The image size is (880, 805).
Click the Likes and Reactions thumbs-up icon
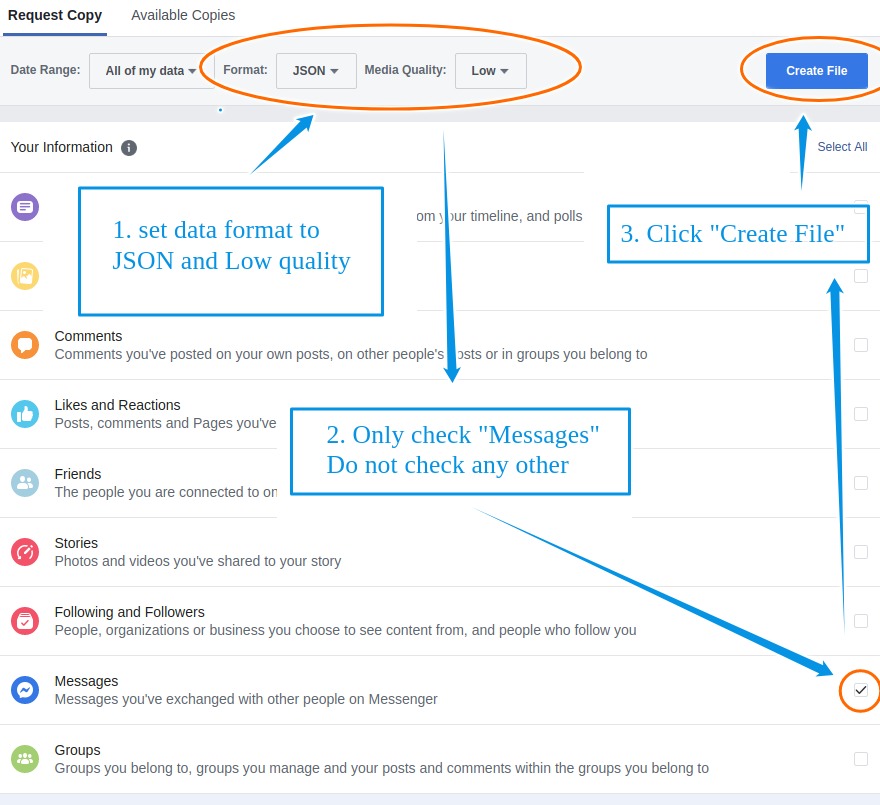(24, 414)
